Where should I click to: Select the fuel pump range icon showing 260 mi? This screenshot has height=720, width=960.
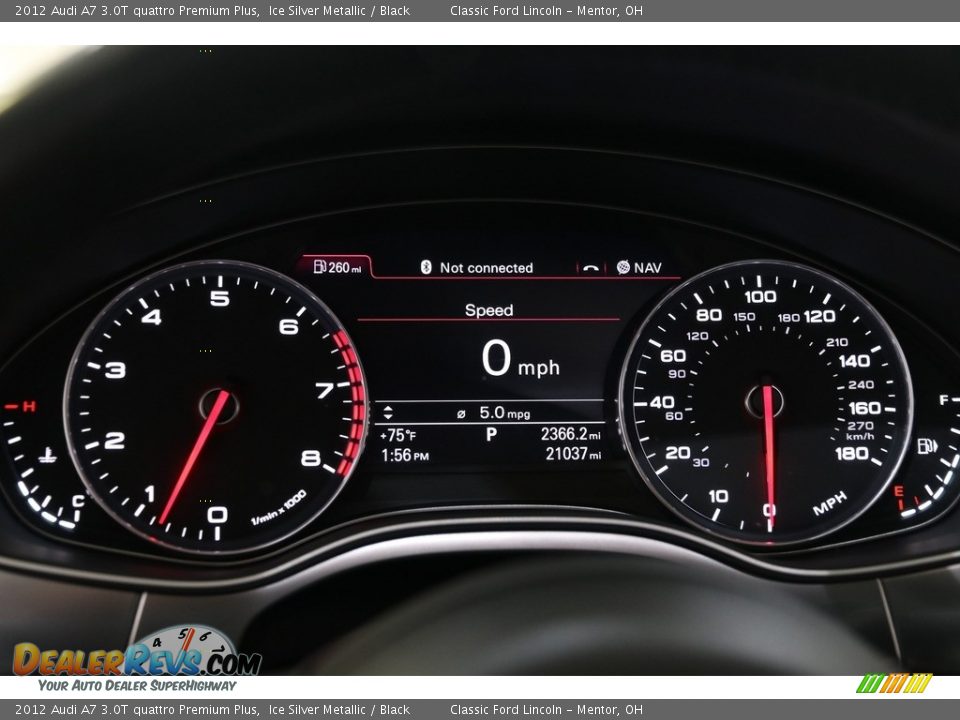coord(321,266)
